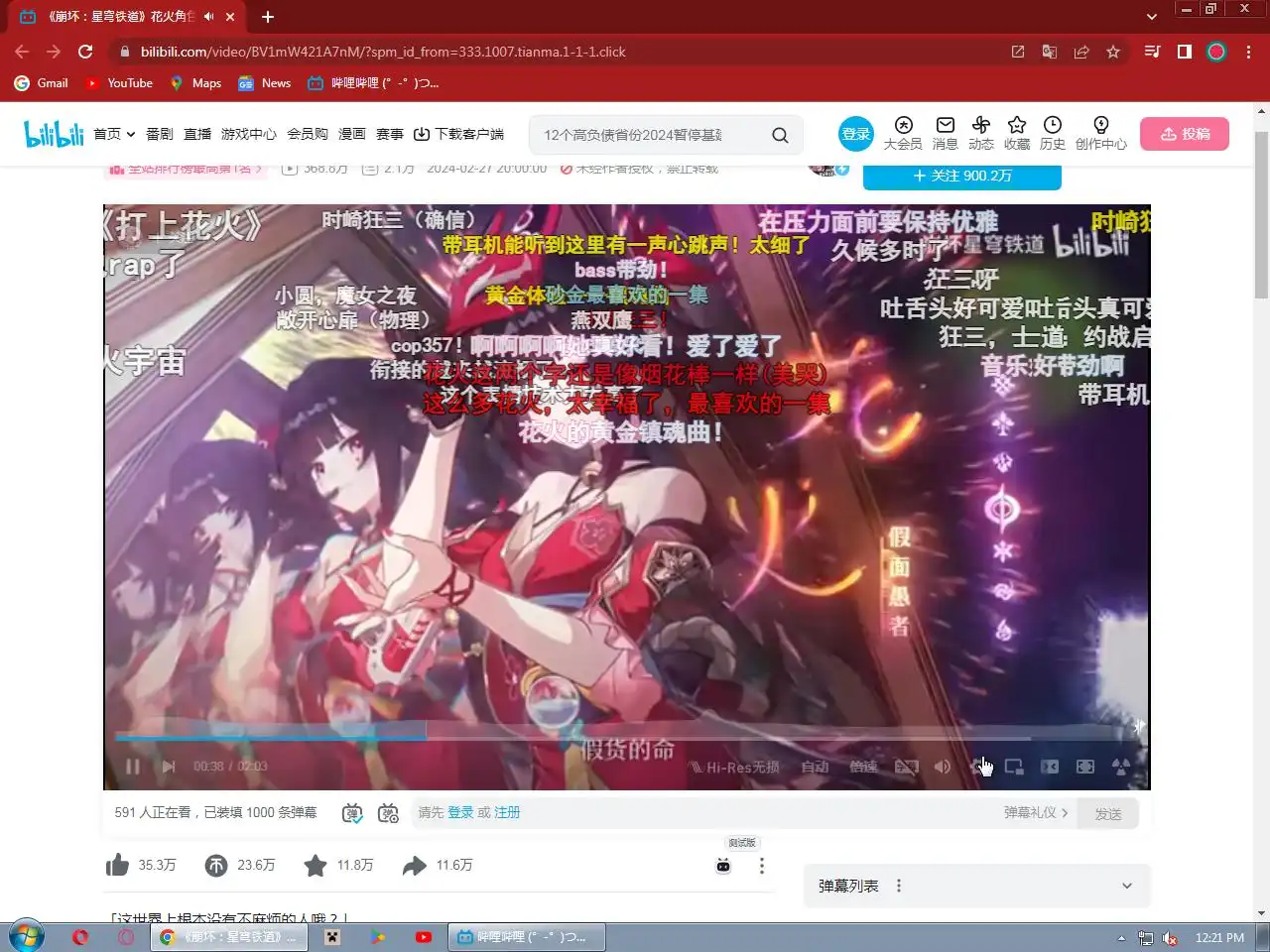Open 会员购 in navigation
Viewport: 1270px width, 952px height.
coord(307,134)
